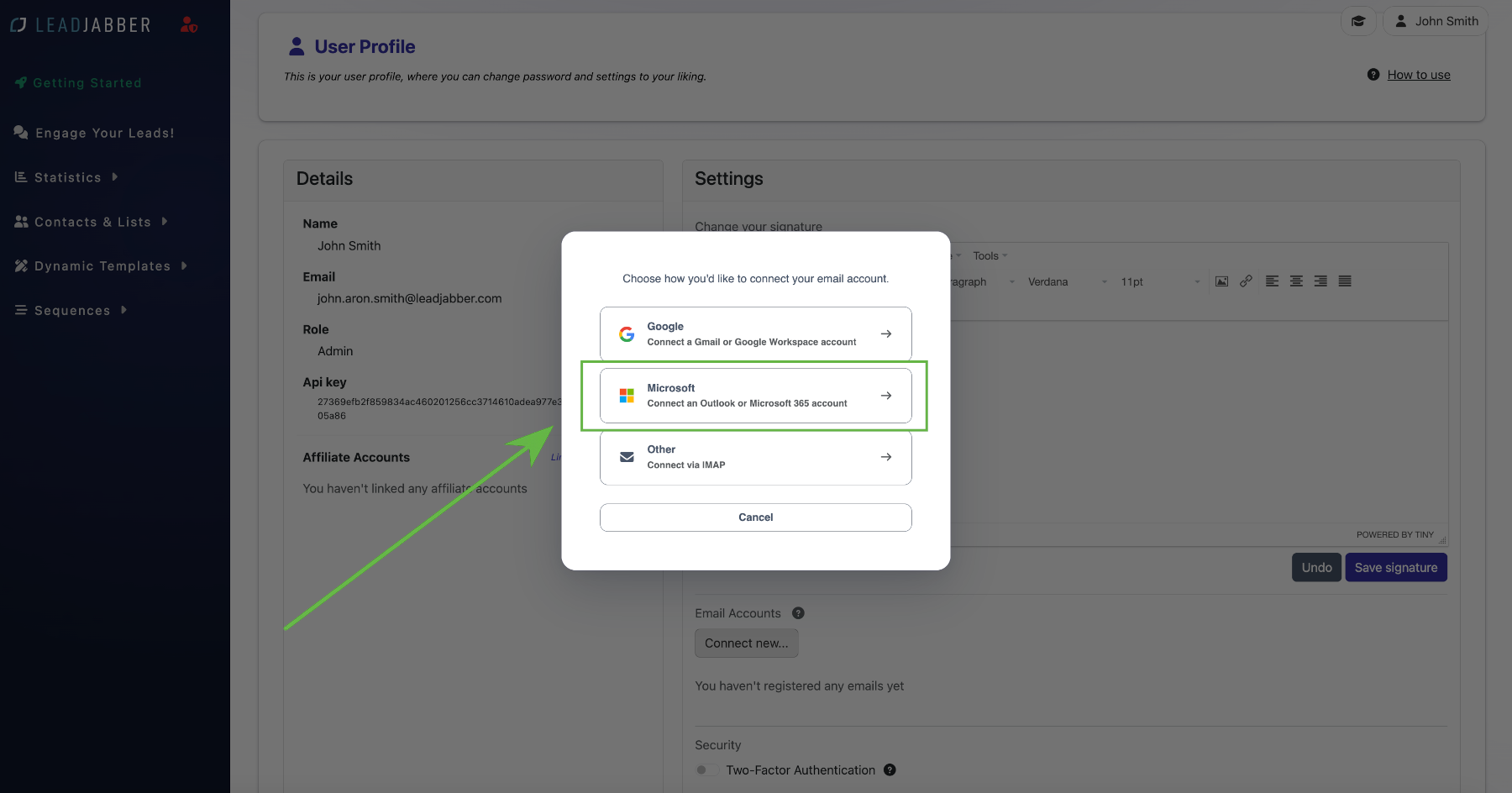This screenshot has width=1512, height=793.
Task: Toggle Two-Factor Authentication switch
Action: click(x=707, y=769)
